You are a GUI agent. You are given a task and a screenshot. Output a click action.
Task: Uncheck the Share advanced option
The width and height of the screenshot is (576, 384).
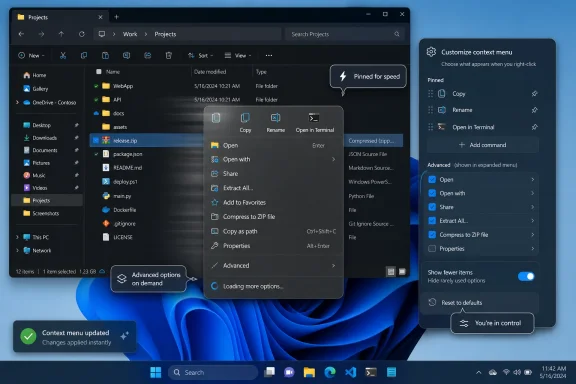(x=432, y=207)
